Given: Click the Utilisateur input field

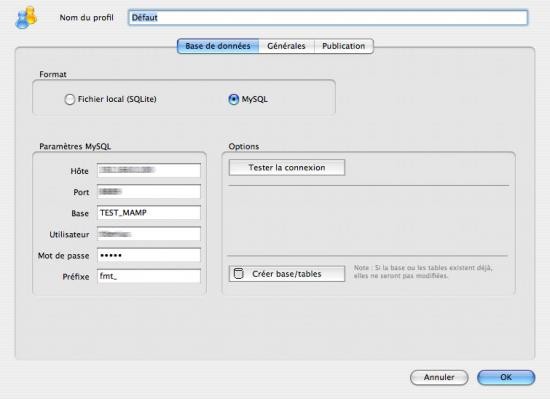Looking at the screenshot, I should coord(149,234).
